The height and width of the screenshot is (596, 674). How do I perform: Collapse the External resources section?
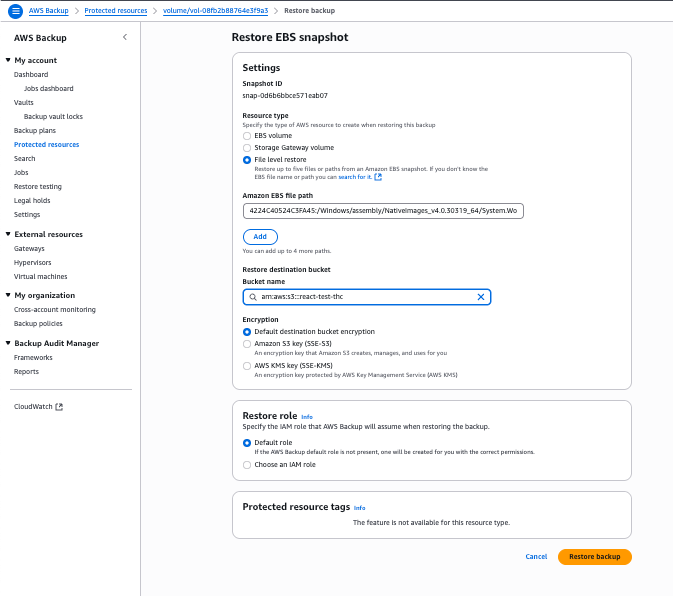[x=8, y=234]
